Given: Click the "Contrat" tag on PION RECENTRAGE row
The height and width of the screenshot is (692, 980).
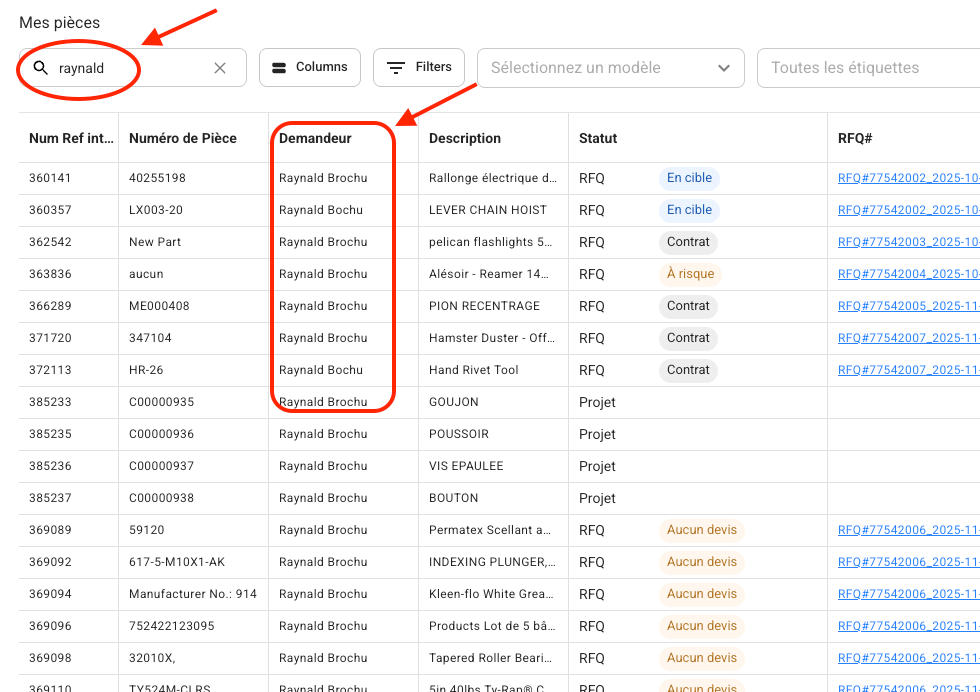Looking at the screenshot, I should [x=688, y=306].
